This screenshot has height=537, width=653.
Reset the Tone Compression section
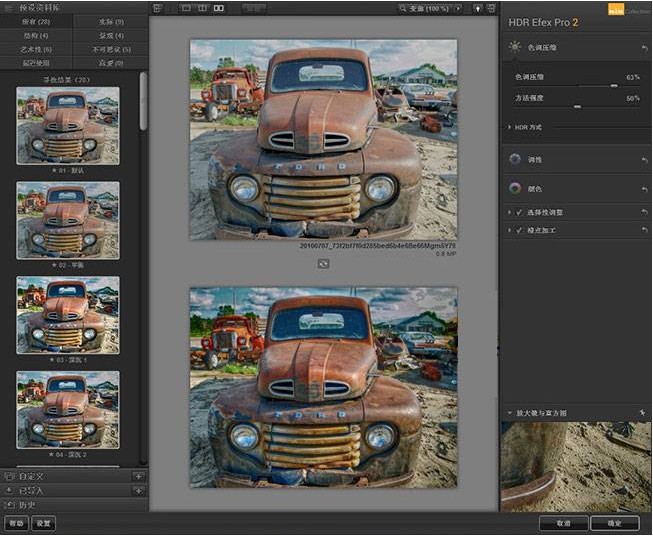[x=644, y=48]
